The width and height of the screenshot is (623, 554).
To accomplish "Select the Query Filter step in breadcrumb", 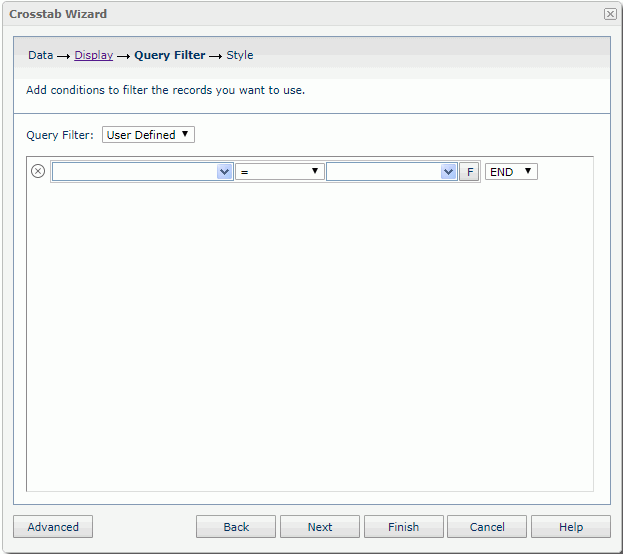I will point(170,55).
